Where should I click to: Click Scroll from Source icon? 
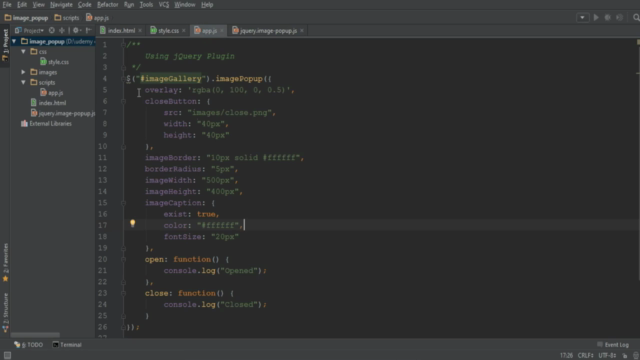52,30
